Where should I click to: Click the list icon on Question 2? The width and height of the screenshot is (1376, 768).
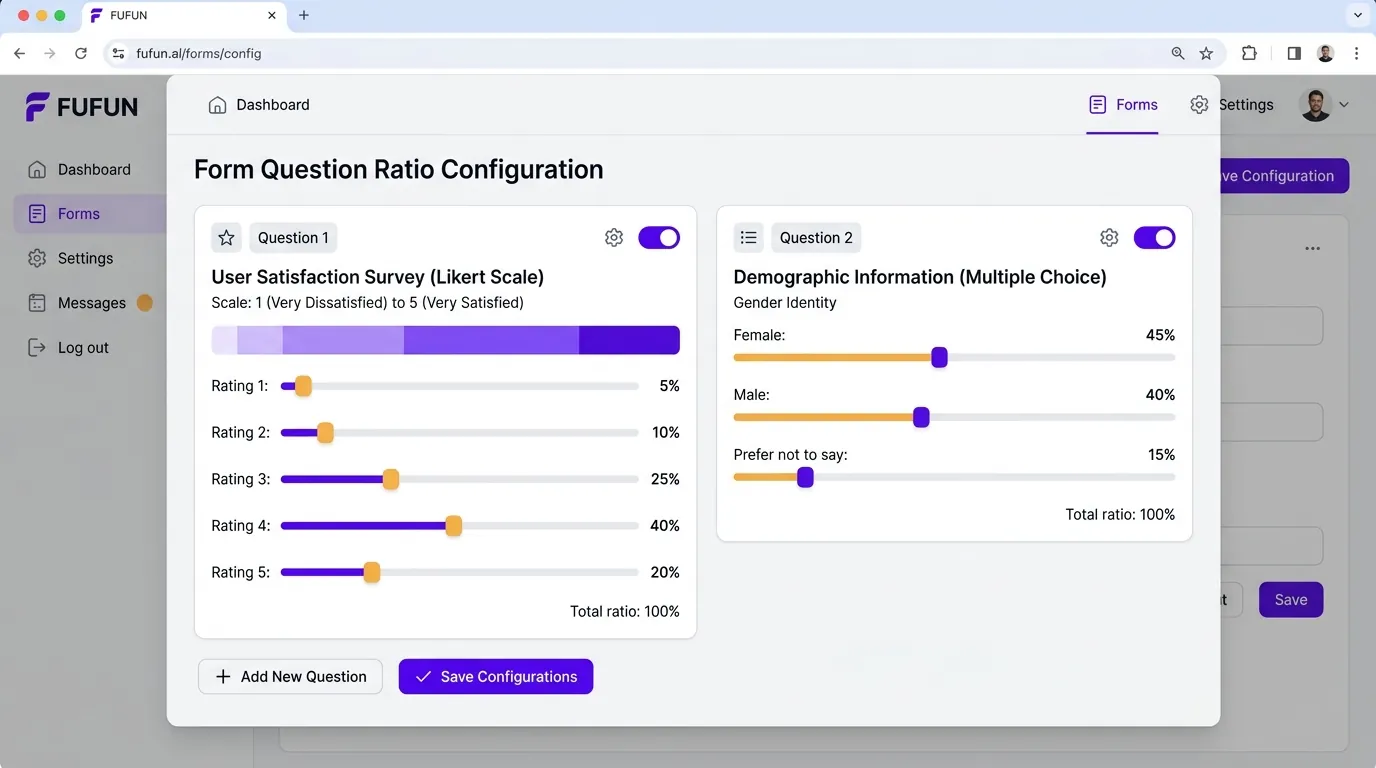coord(749,237)
